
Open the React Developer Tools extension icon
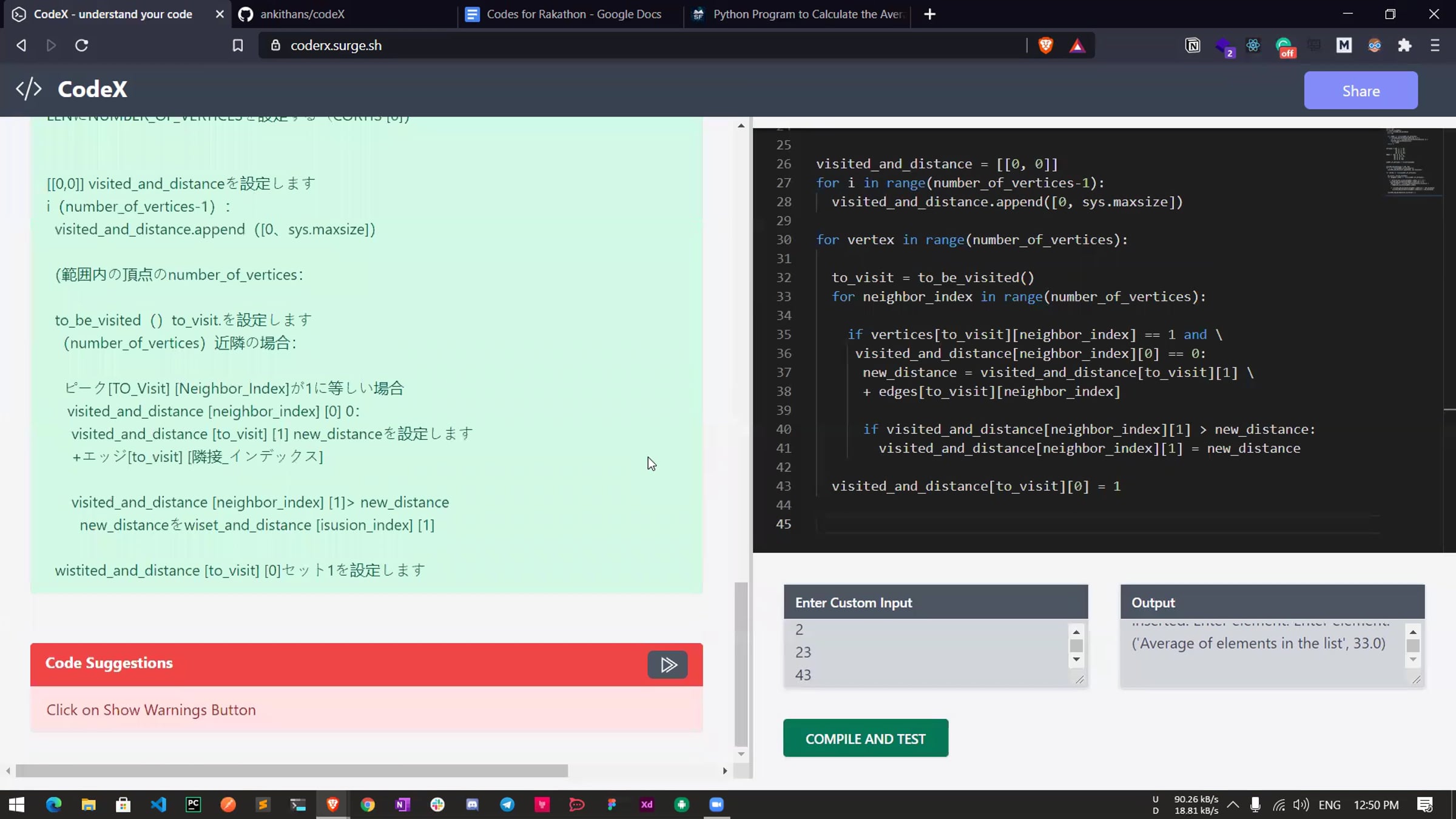1253,45
